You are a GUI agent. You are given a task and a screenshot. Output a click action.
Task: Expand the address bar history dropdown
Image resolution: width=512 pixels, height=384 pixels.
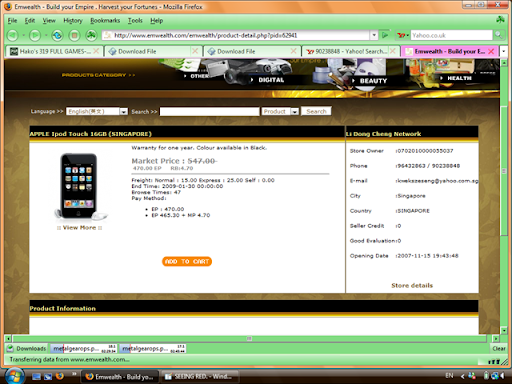tap(374, 35)
